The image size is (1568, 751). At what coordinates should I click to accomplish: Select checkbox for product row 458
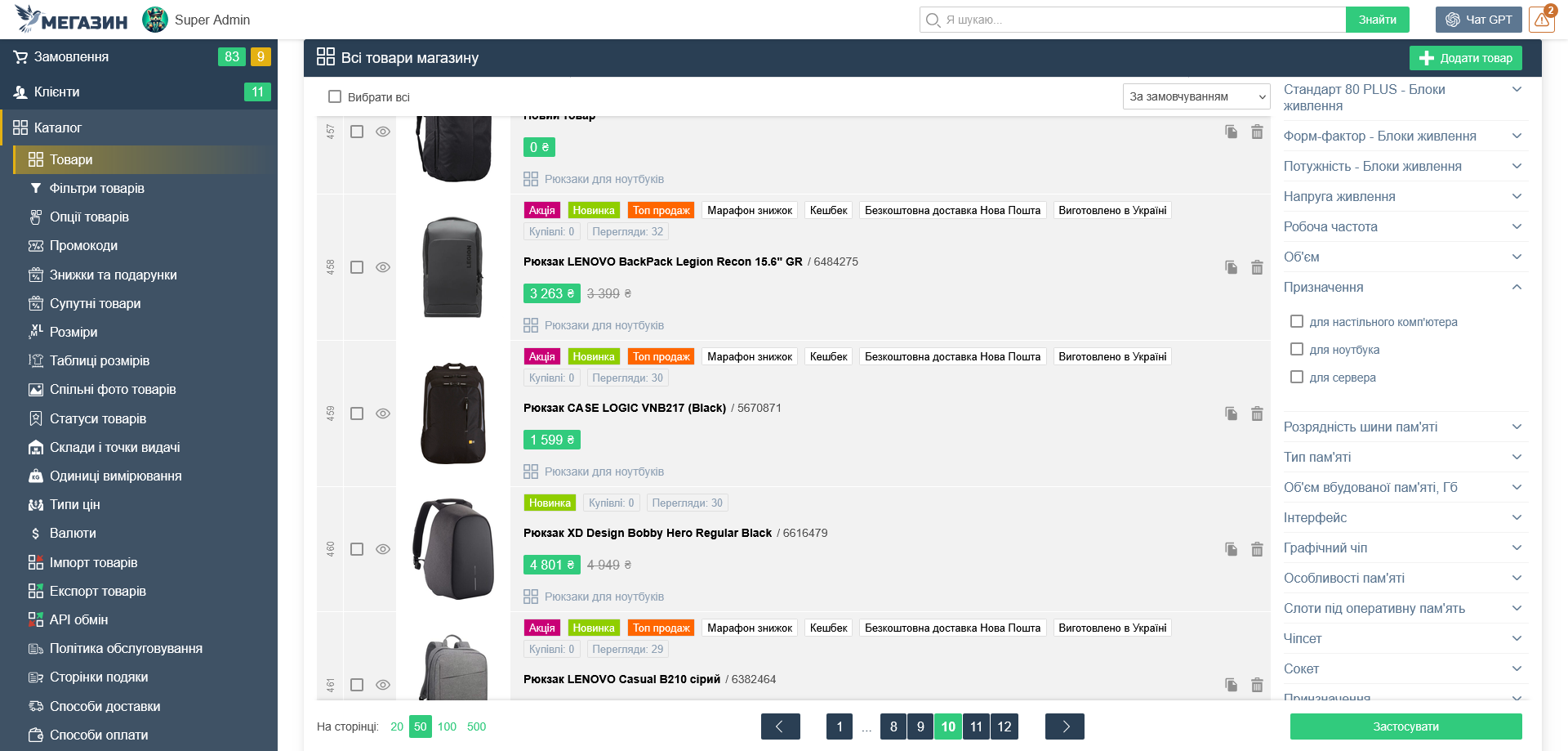[357, 267]
